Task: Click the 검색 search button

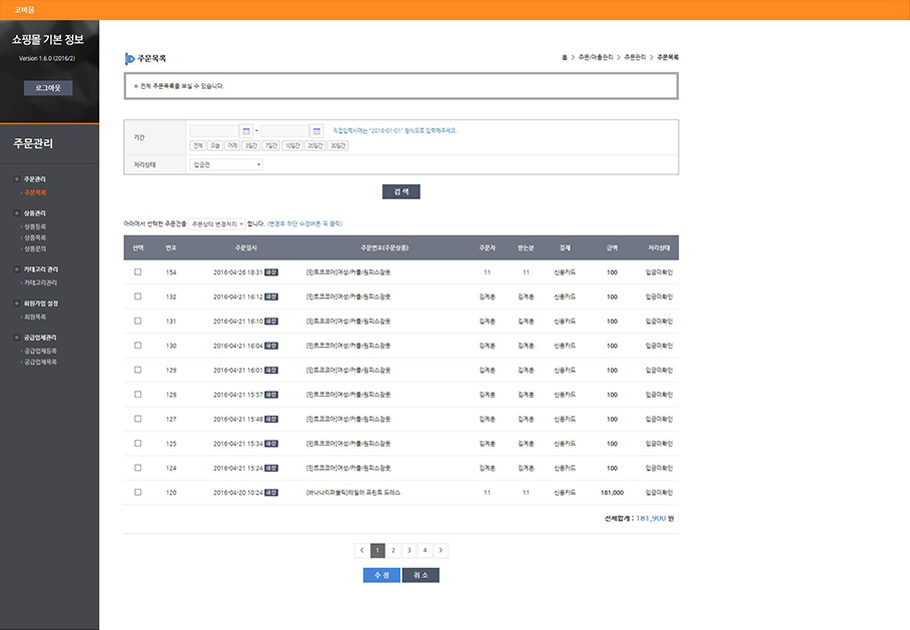Action: [401, 191]
